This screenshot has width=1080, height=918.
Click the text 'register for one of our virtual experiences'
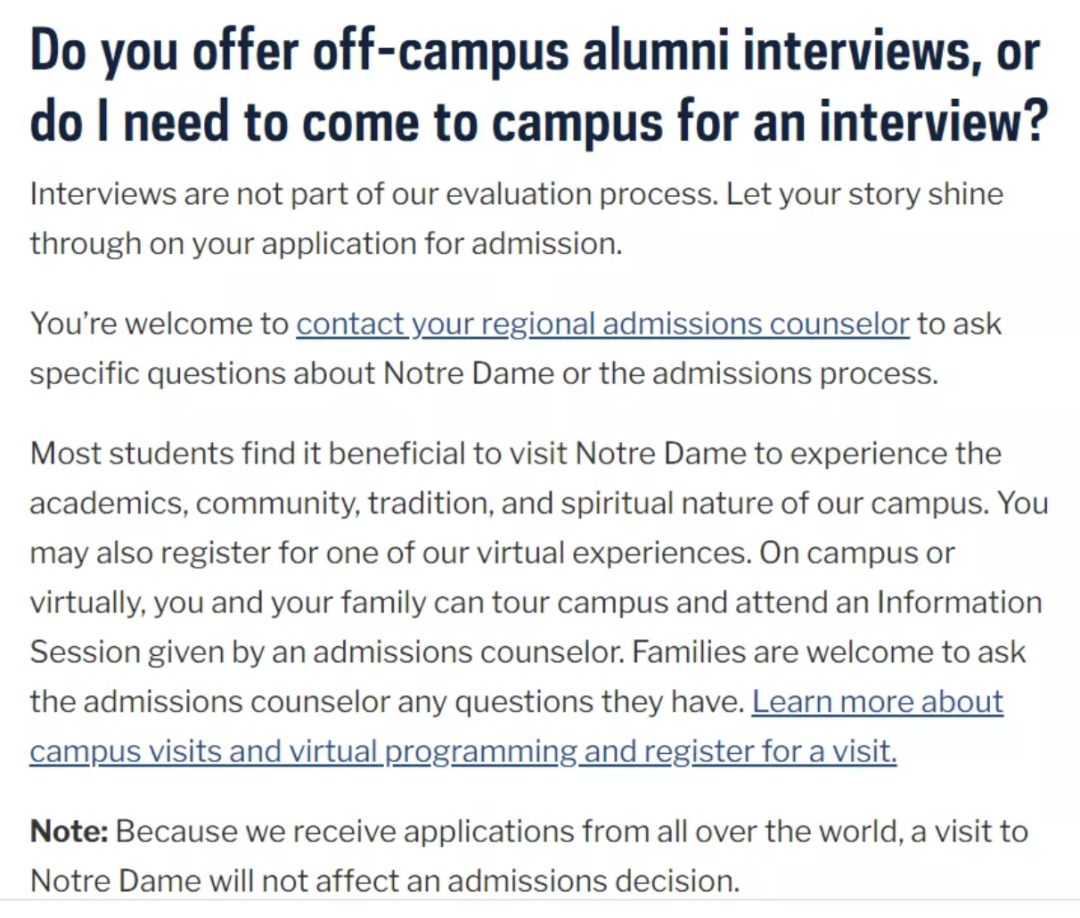click(x=456, y=553)
